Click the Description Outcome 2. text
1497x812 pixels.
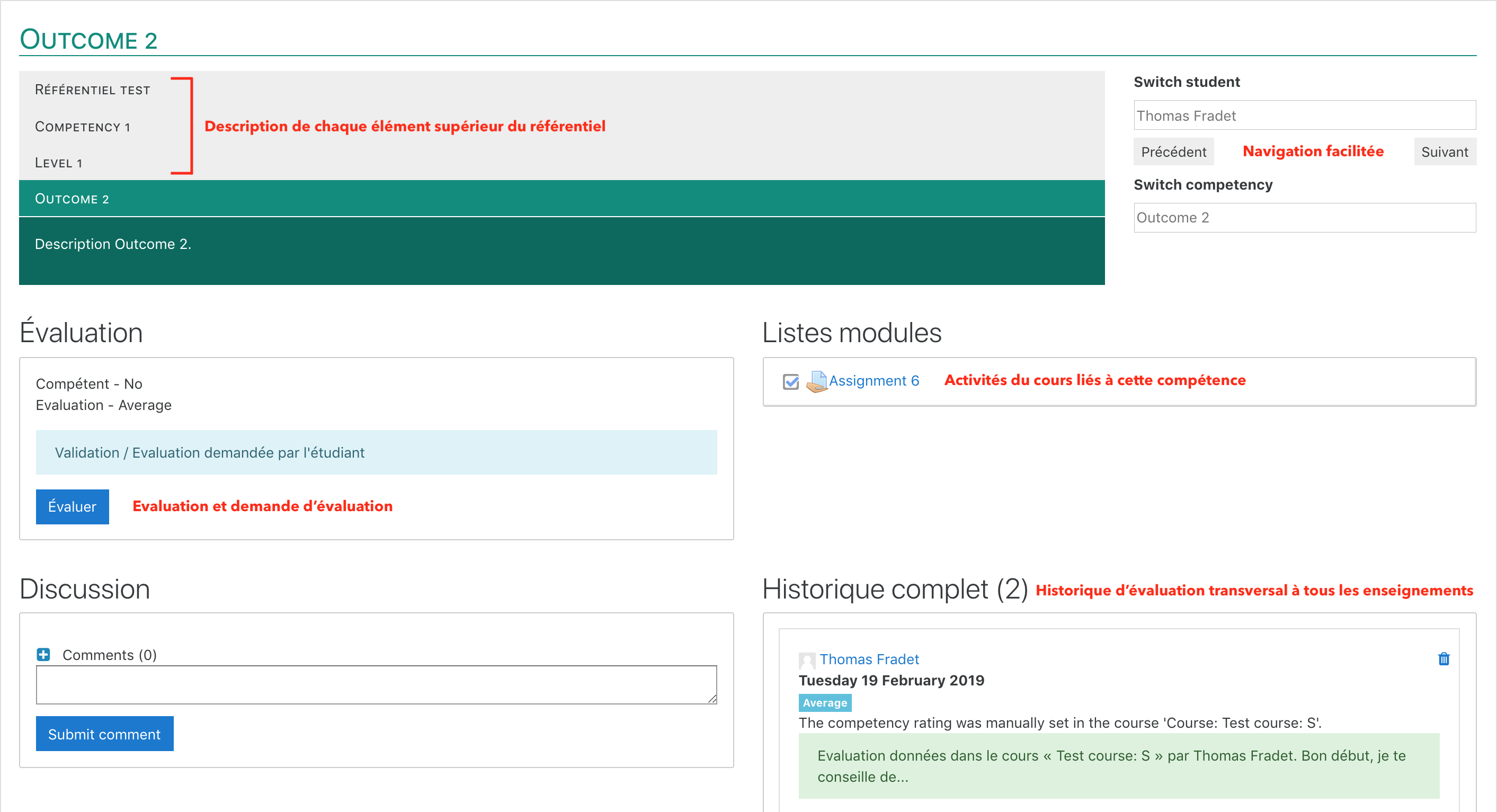(113, 244)
